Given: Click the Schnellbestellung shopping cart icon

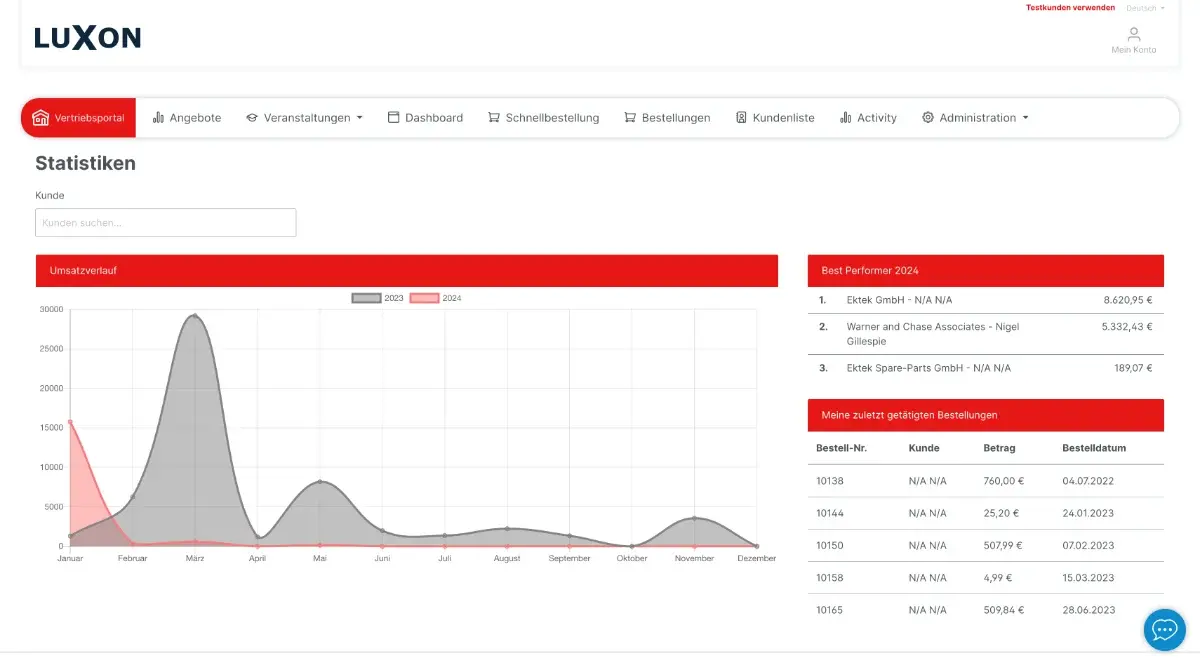Looking at the screenshot, I should [492, 117].
